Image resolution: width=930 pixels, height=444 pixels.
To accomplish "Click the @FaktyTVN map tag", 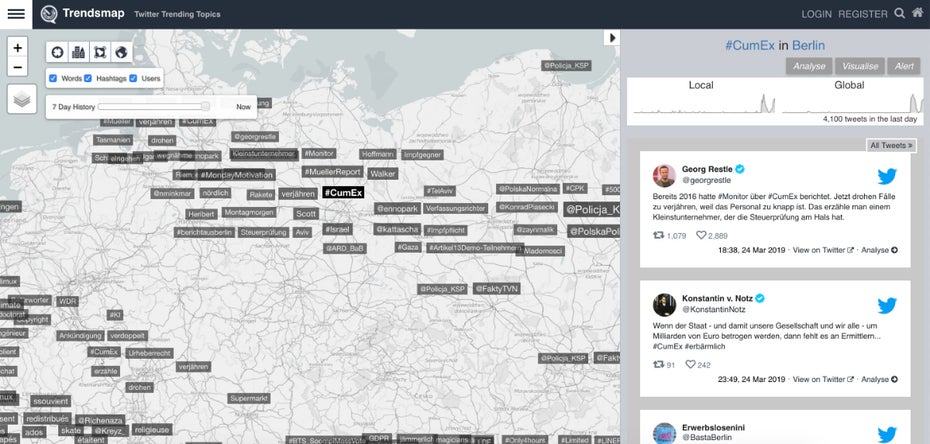I will tap(496, 289).
